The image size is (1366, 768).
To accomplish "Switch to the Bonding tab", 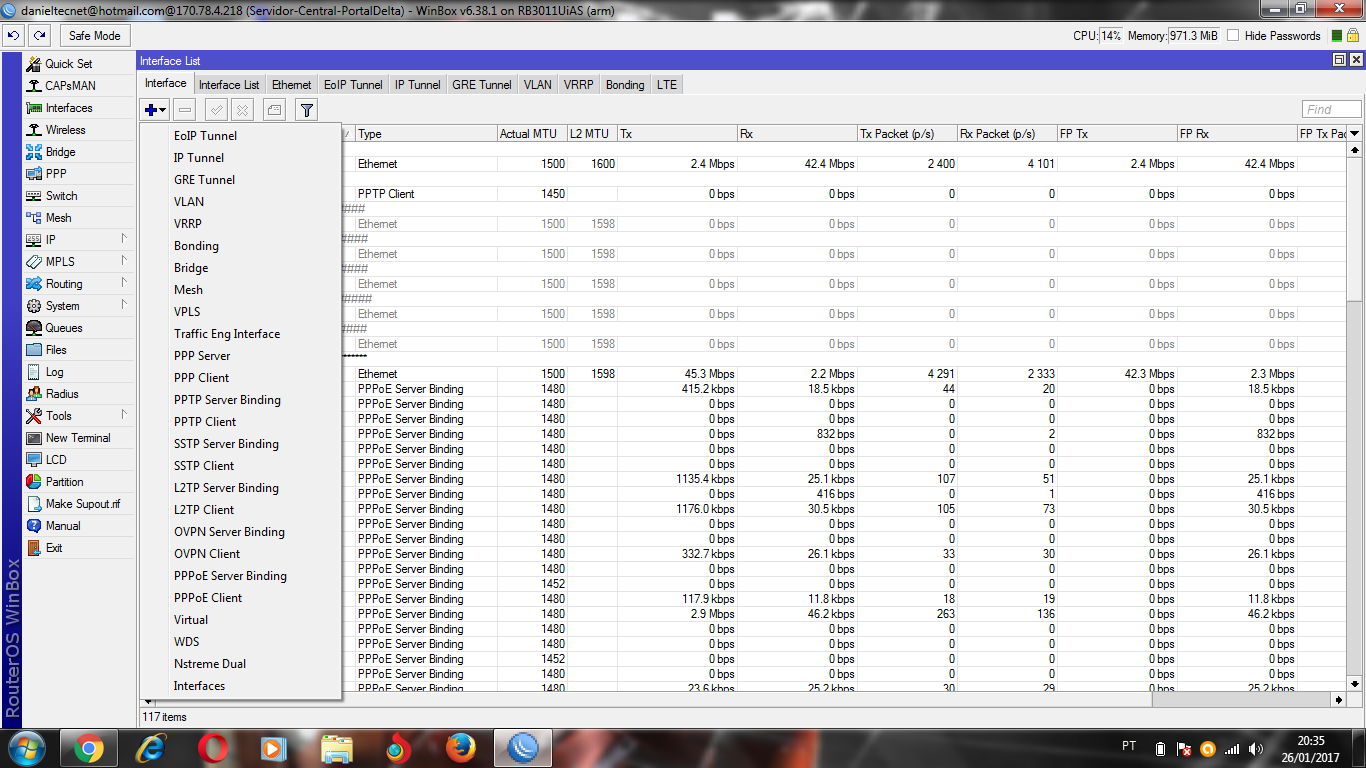I will 625,85.
